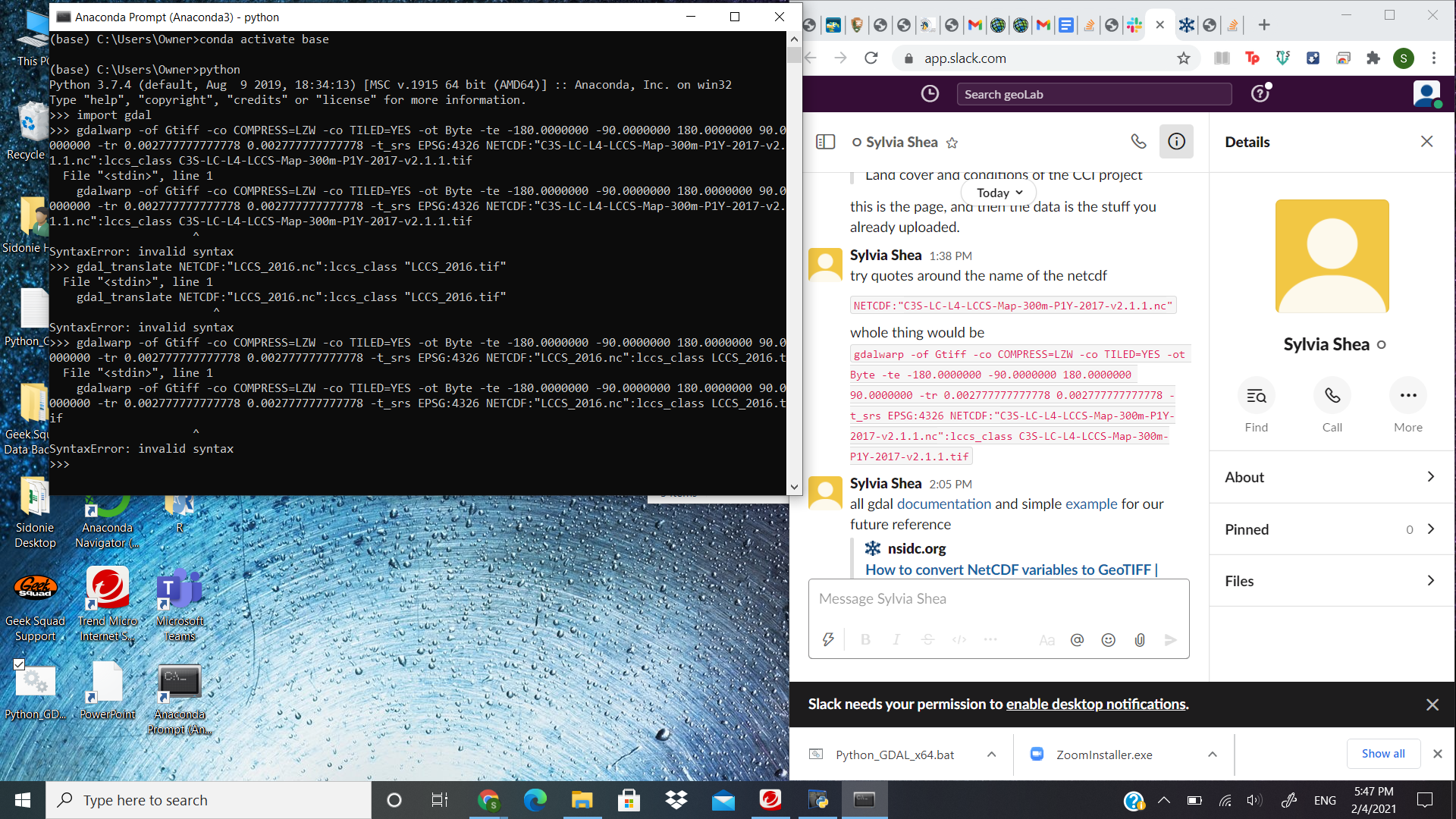Attach a file with the paperclip icon

(x=1139, y=639)
